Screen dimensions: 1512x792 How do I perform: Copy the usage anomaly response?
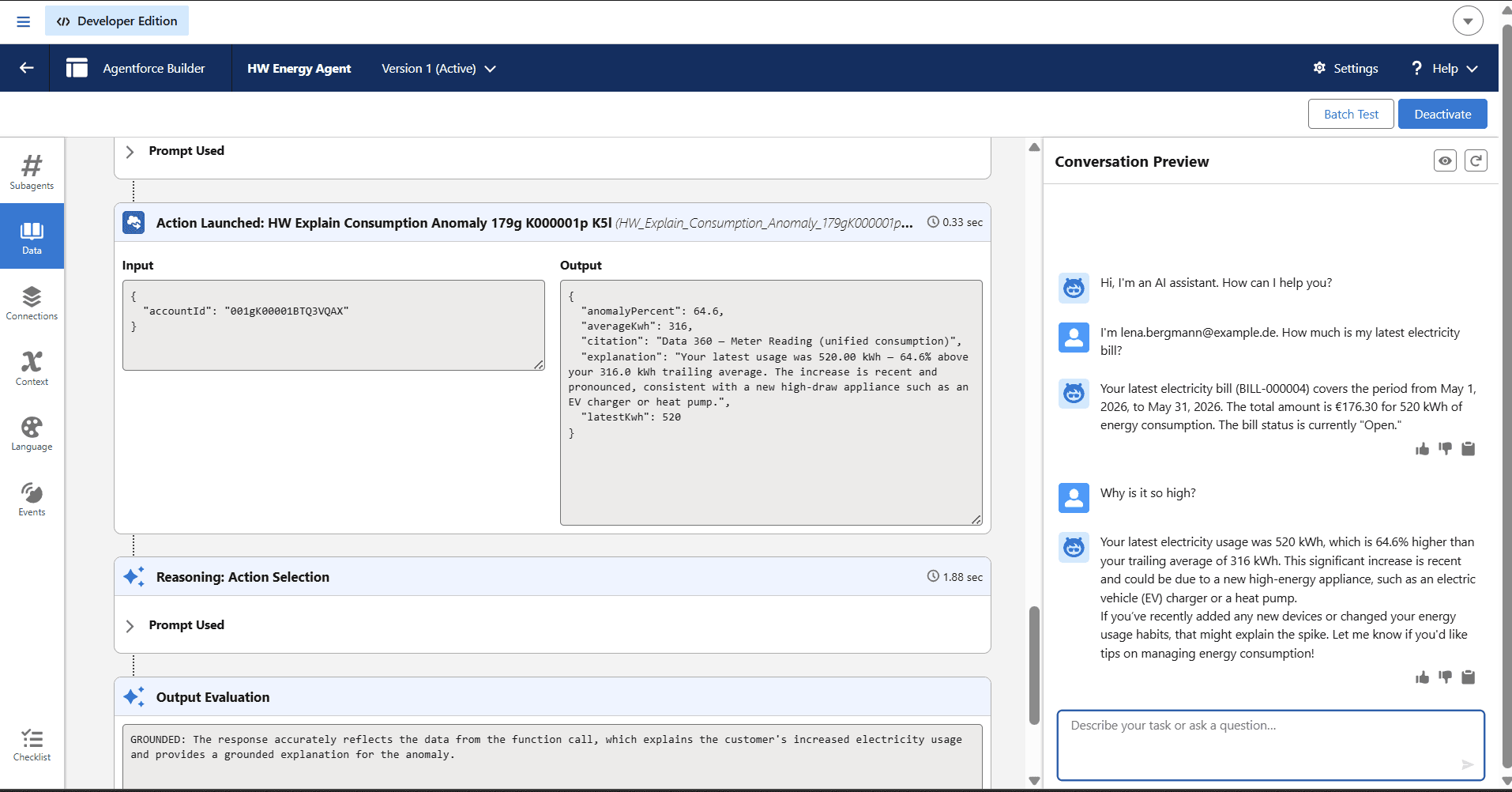point(1469,677)
